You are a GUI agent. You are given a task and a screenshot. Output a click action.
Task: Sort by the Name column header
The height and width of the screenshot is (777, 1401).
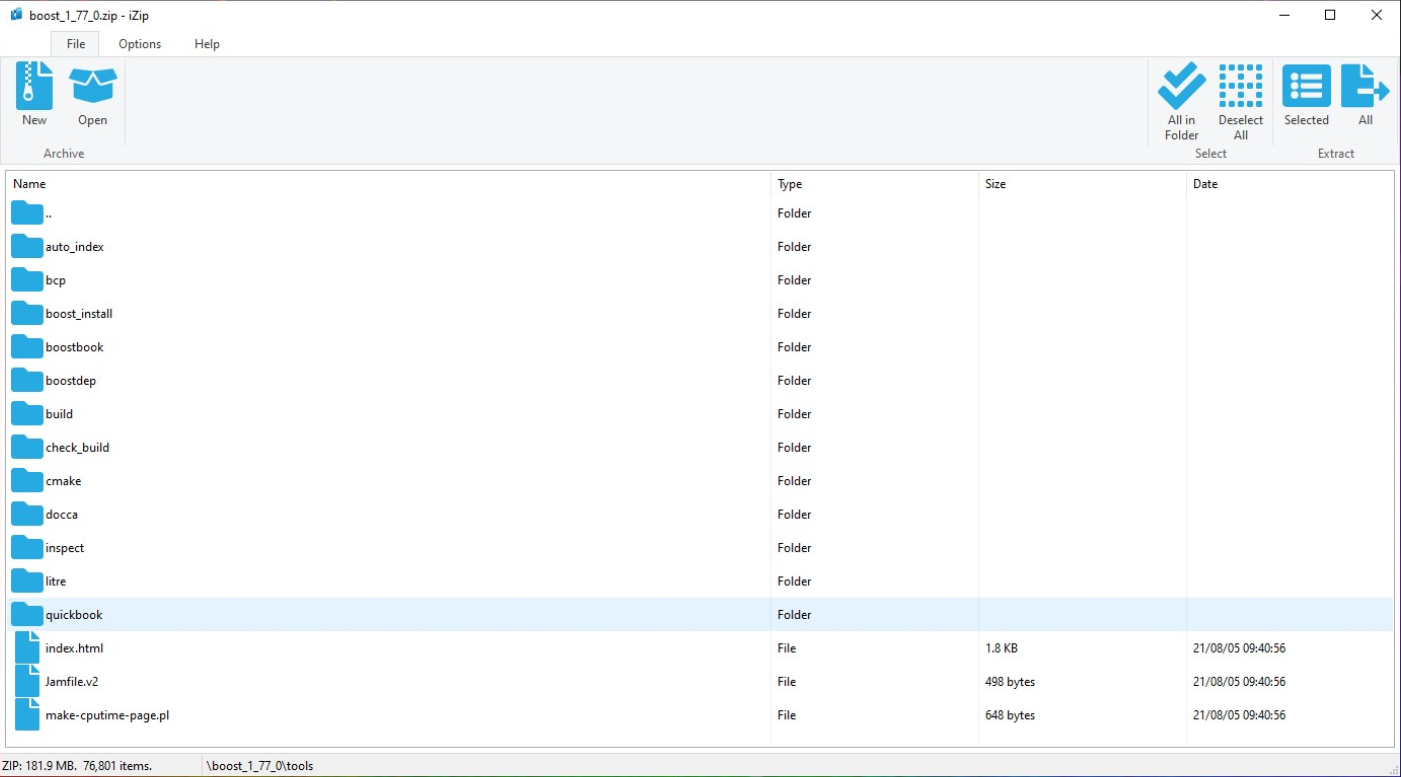click(x=389, y=184)
